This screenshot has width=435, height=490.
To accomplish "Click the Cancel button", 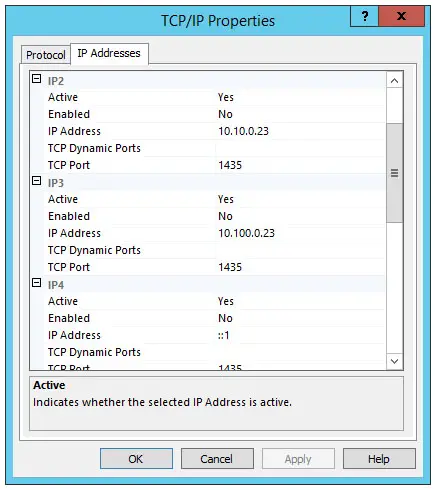I will [217, 459].
